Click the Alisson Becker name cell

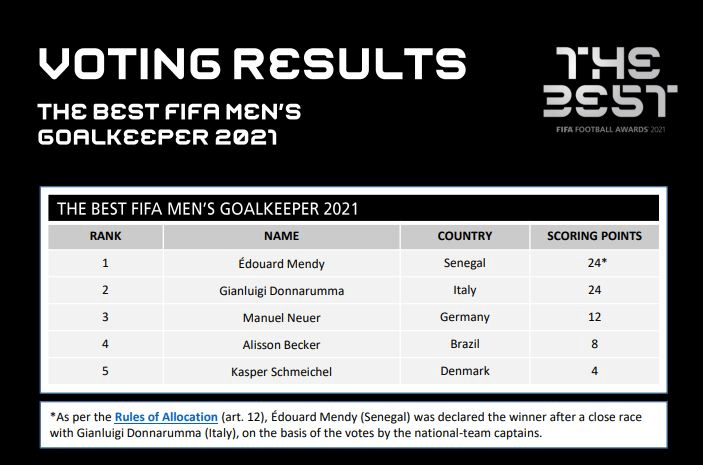281,345
